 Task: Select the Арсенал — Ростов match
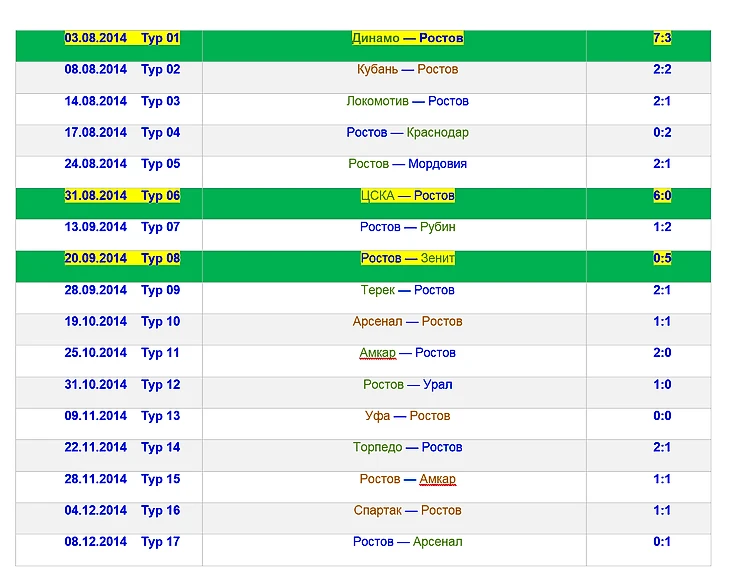(407, 321)
